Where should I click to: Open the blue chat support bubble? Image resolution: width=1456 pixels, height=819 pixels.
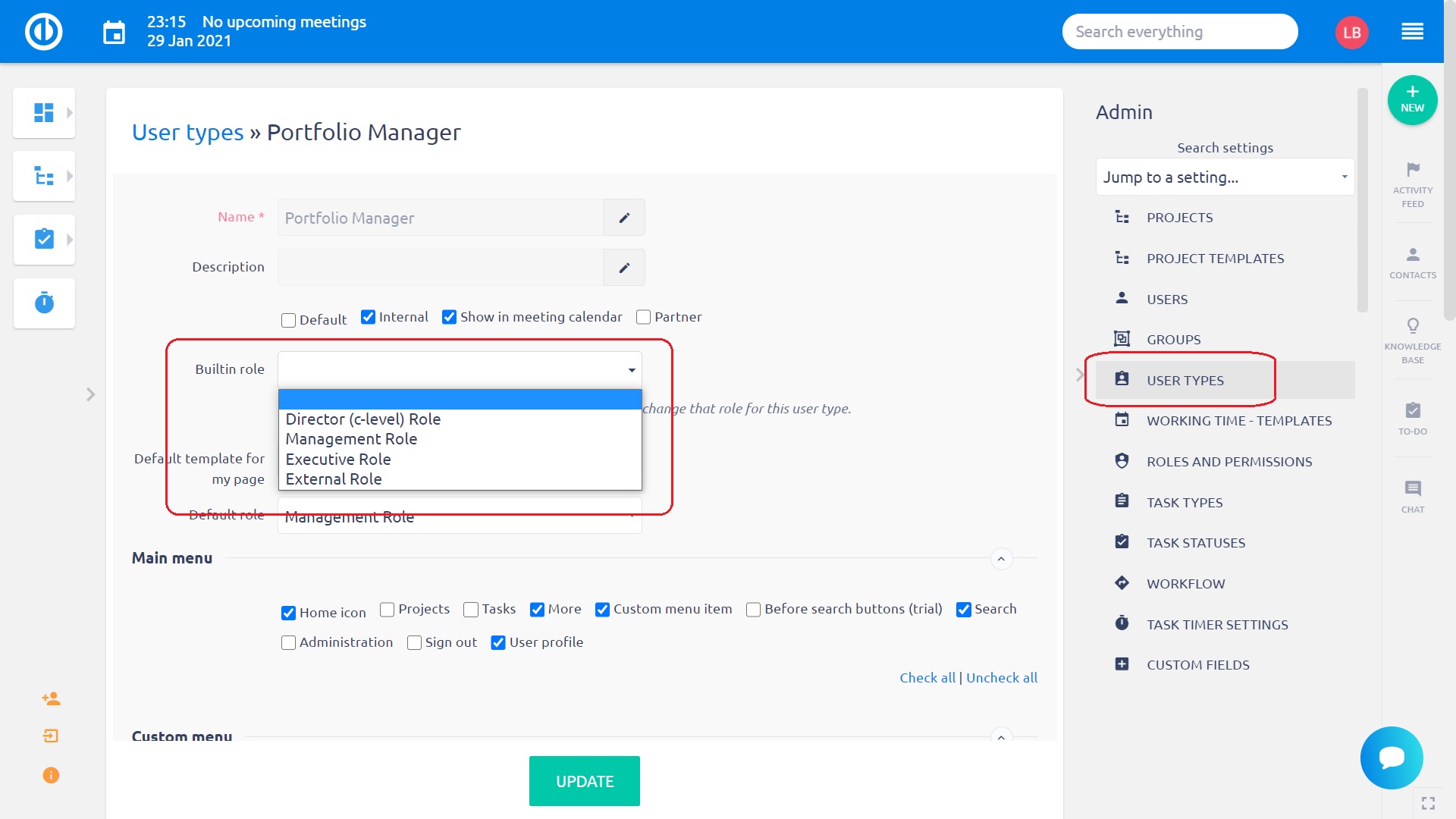(x=1392, y=758)
